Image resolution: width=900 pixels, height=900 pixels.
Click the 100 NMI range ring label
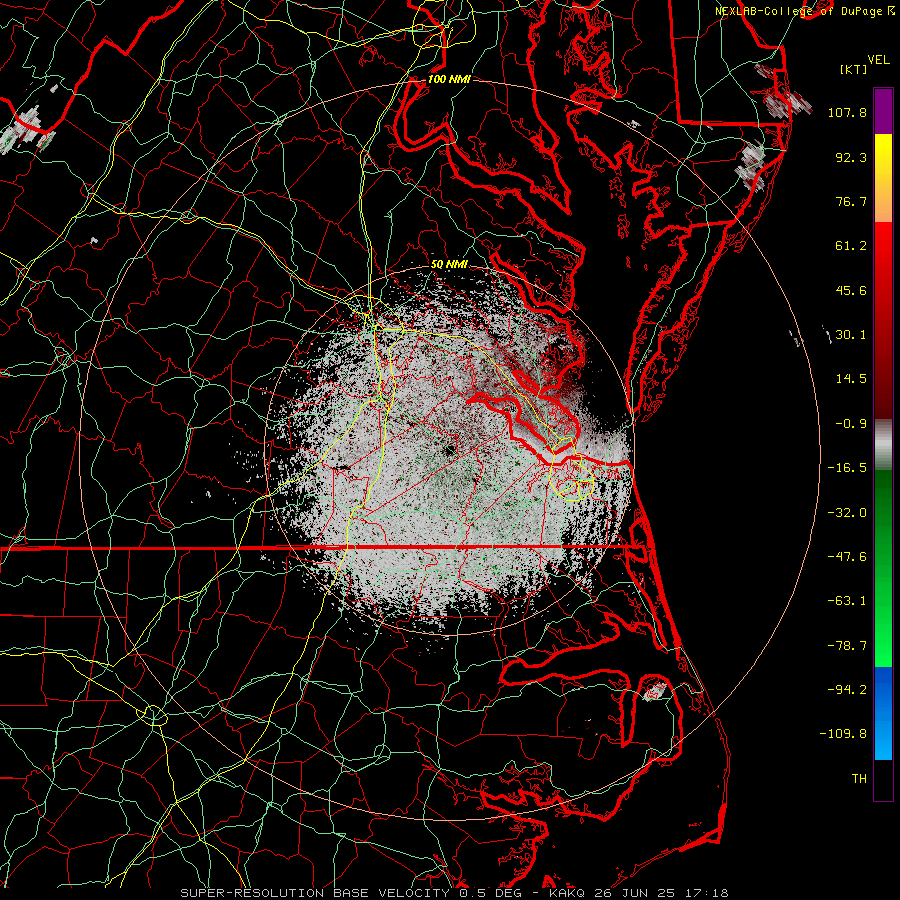(x=449, y=79)
